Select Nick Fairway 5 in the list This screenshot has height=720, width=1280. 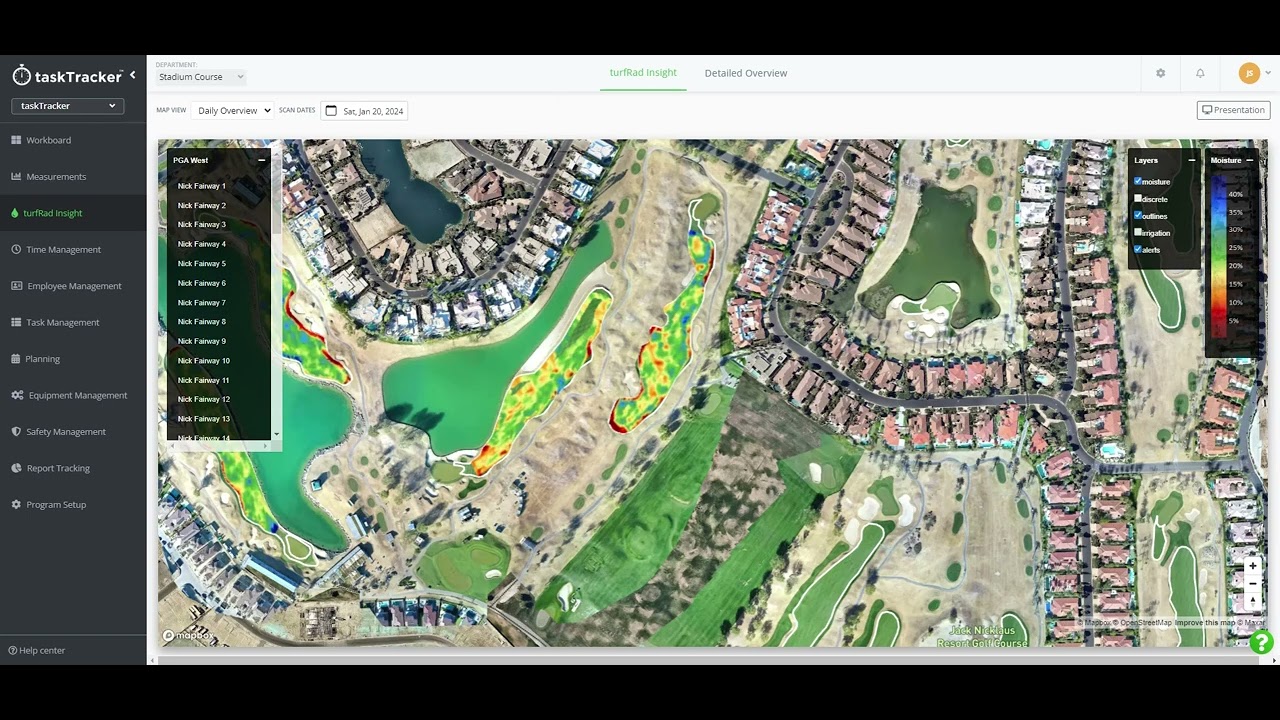click(x=201, y=263)
